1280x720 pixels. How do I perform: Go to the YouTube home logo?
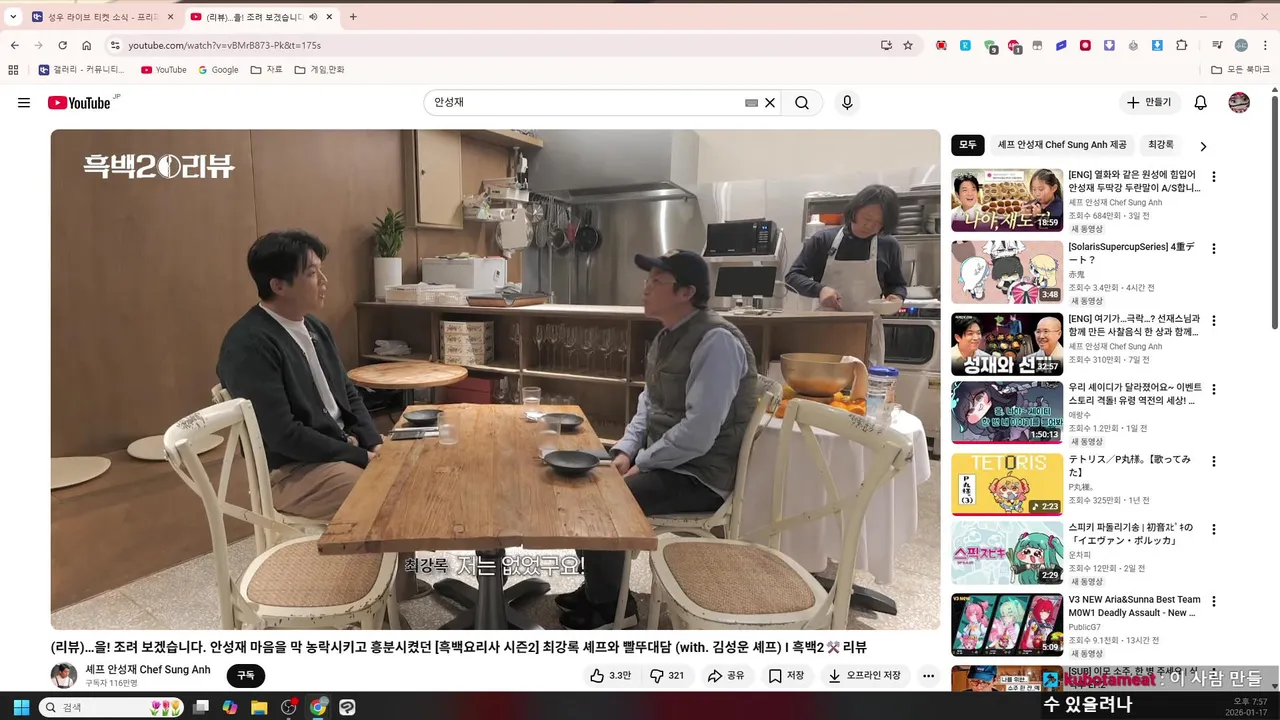(x=79, y=103)
